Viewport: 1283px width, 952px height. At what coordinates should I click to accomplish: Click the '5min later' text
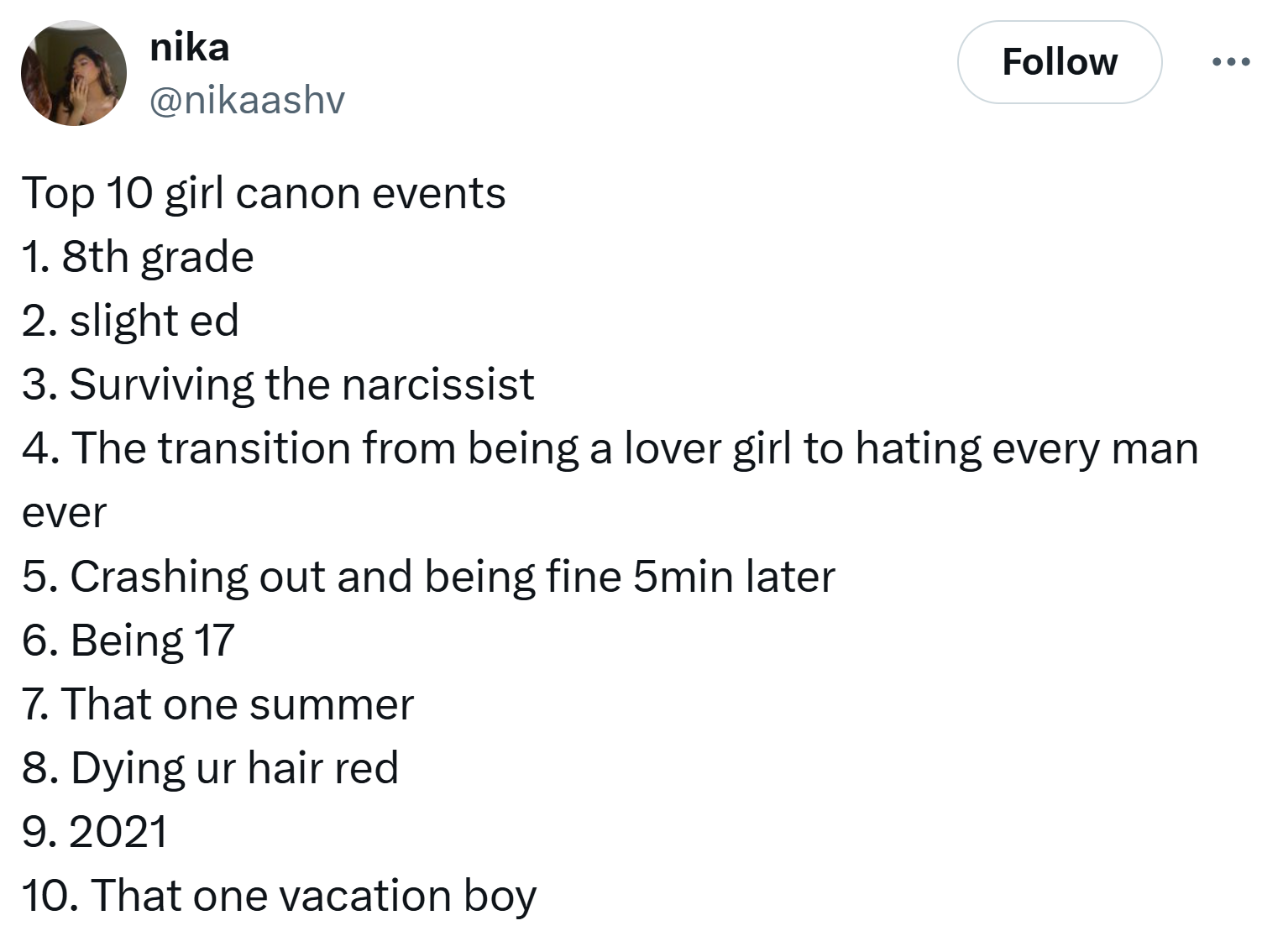click(x=734, y=577)
